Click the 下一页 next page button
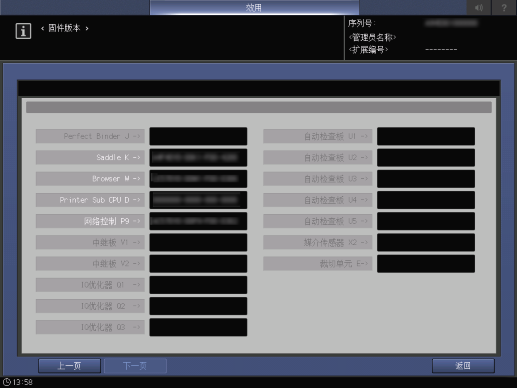The image size is (517, 388). (135, 366)
